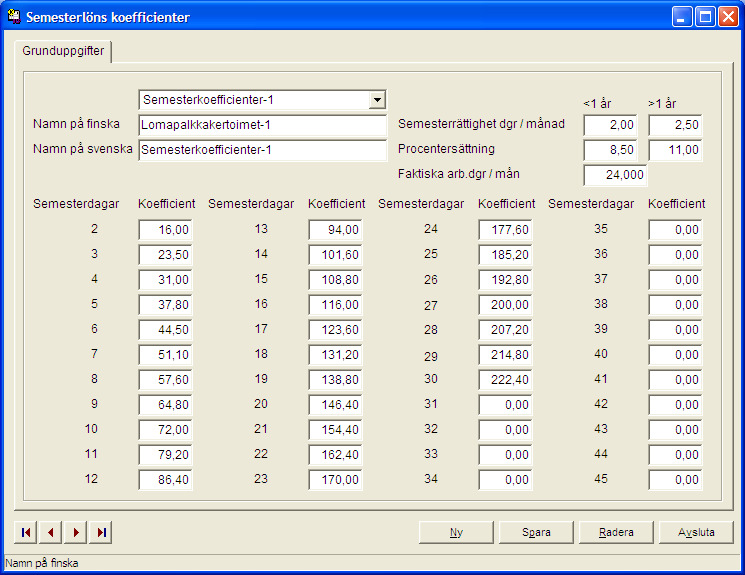Select coefficient 79,20 for 11 days

tap(165, 455)
